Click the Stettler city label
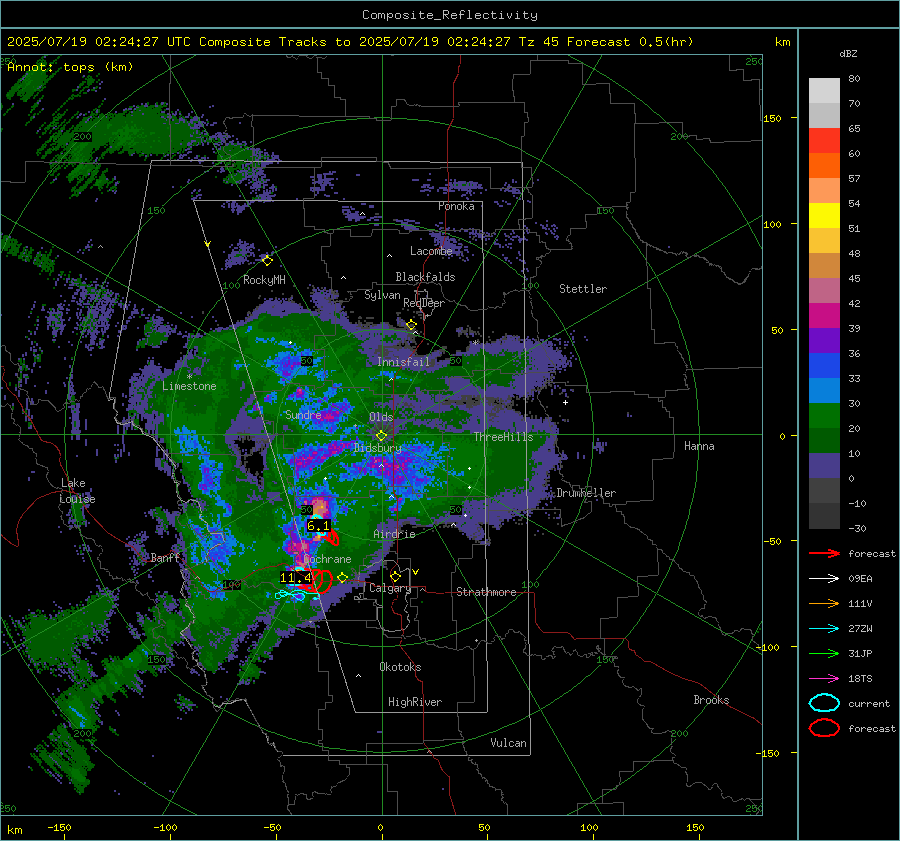Screen dimensions: 900x841 (x=583, y=289)
